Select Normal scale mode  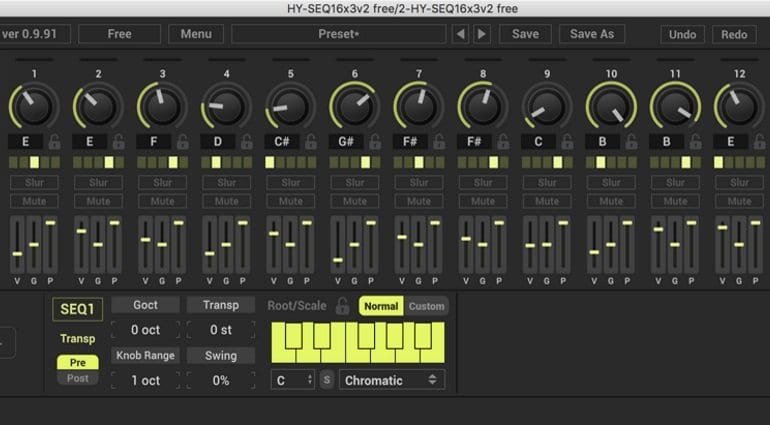click(381, 306)
